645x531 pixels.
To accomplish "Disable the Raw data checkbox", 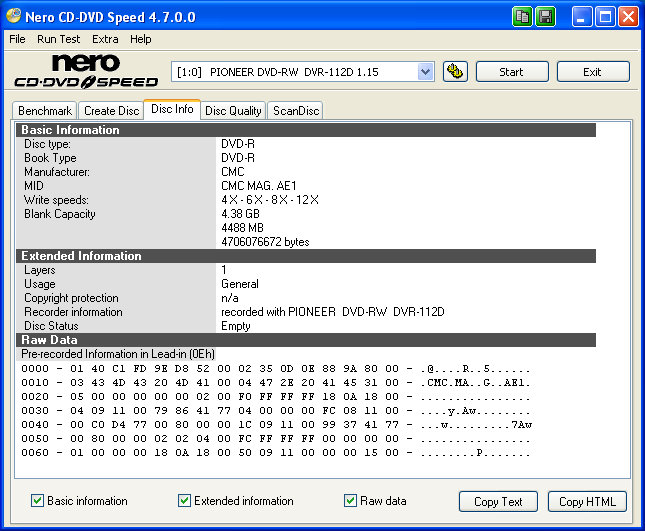I will coord(351,501).
